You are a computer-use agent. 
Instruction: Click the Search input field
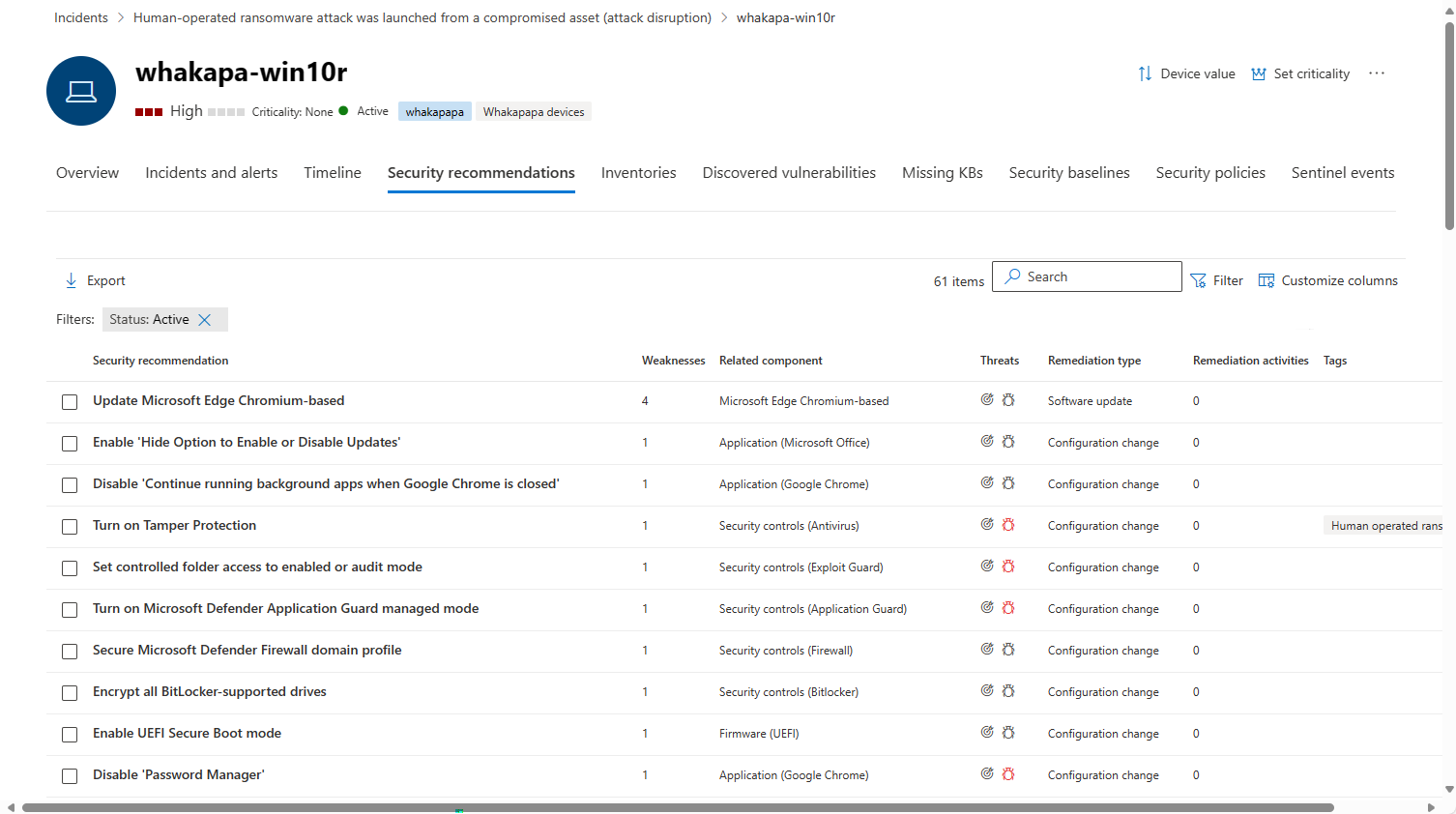1087,276
